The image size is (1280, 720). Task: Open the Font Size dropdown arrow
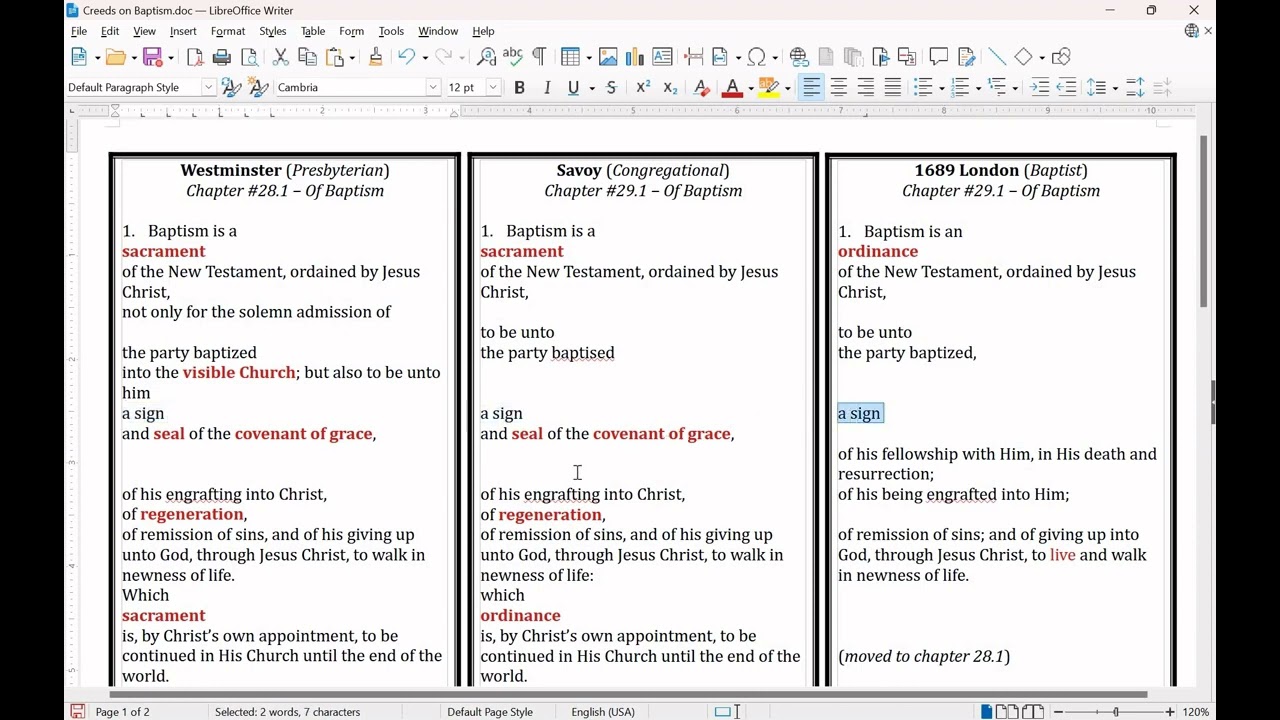[493, 87]
